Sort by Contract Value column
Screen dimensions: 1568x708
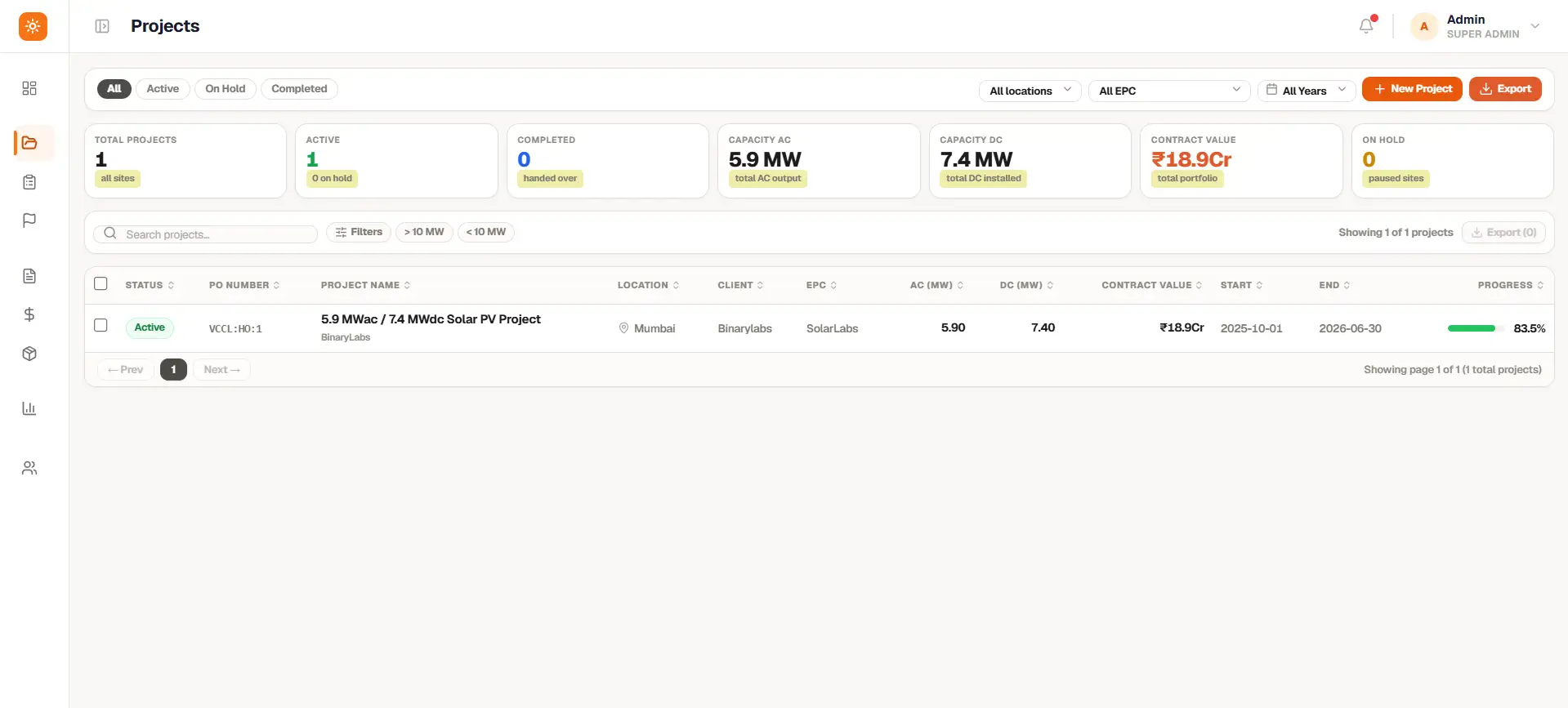click(x=1151, y=285)
